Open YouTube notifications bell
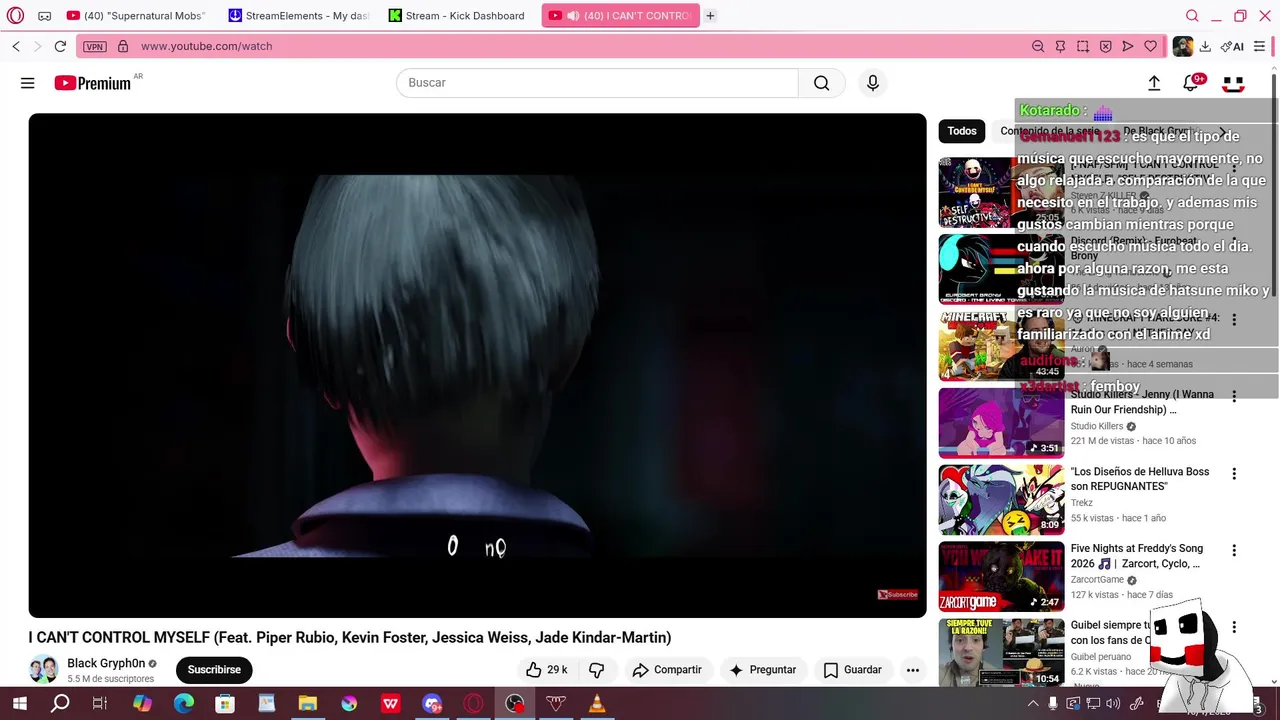 click(x=1191, y=83)
